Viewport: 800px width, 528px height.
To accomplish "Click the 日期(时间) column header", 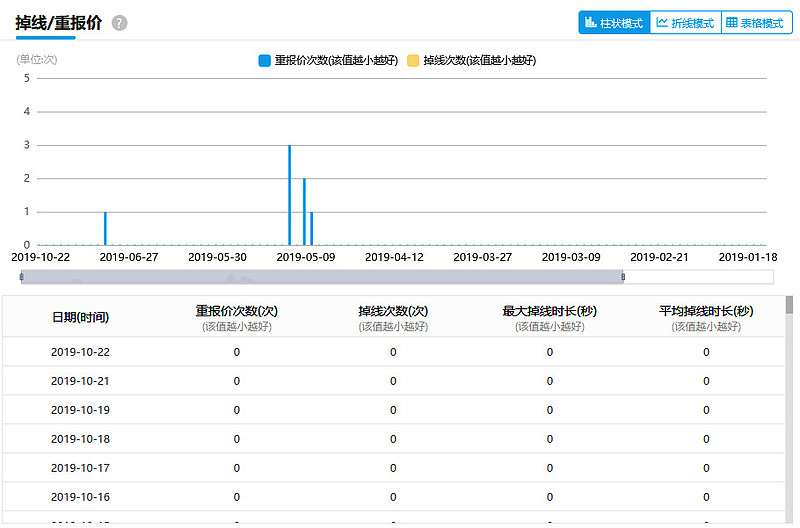I will pos(80,317).
